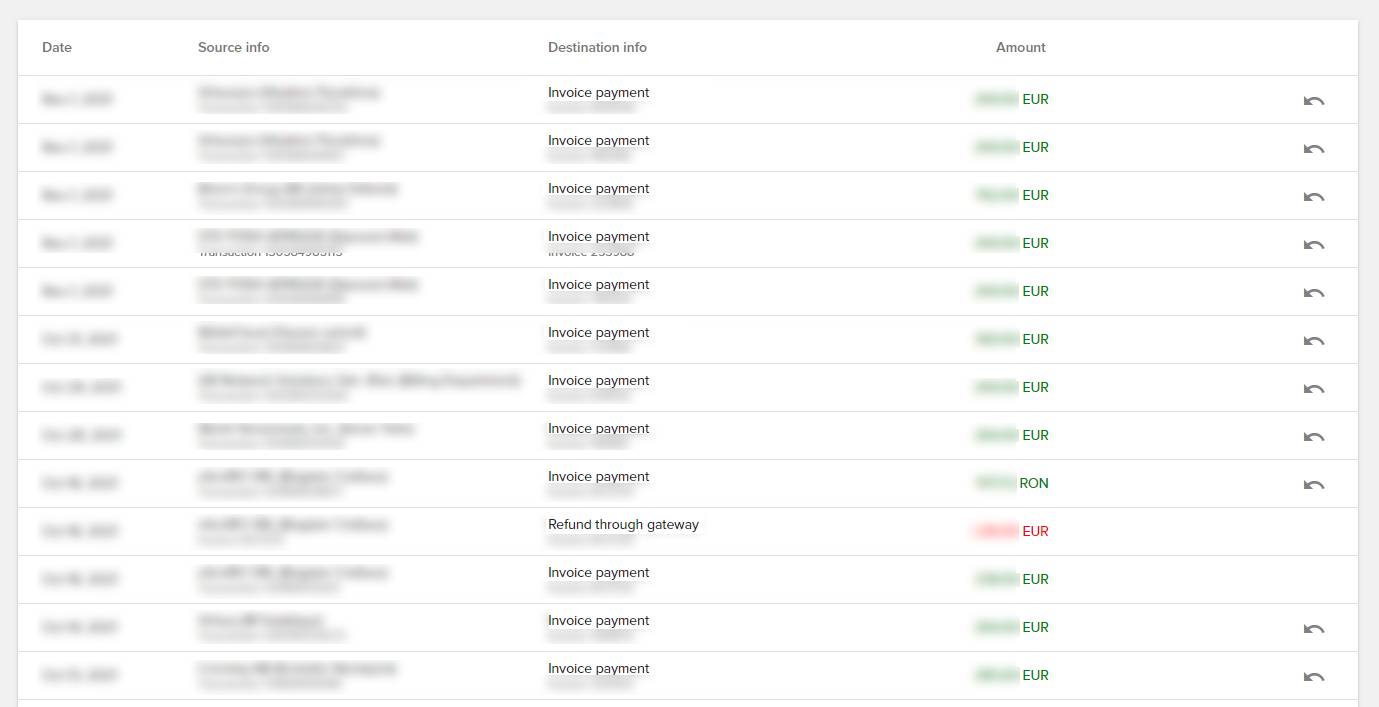Sort by the Date column header

click(x=57, y=47)
